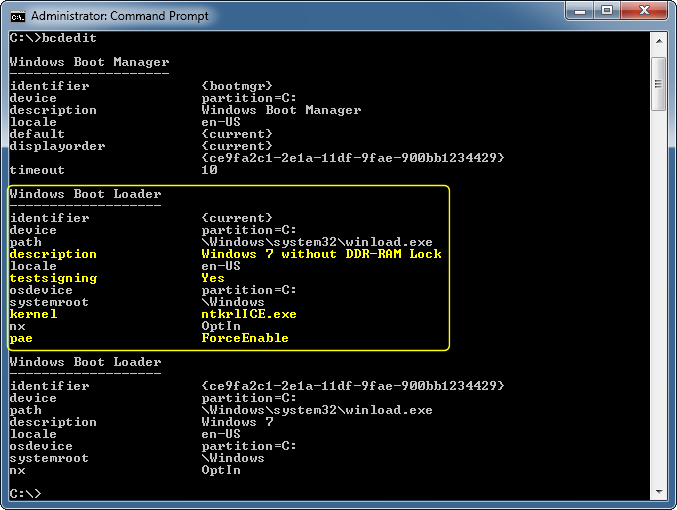
Task: Click the displayorder GUID entry
Action: point(353,158)
